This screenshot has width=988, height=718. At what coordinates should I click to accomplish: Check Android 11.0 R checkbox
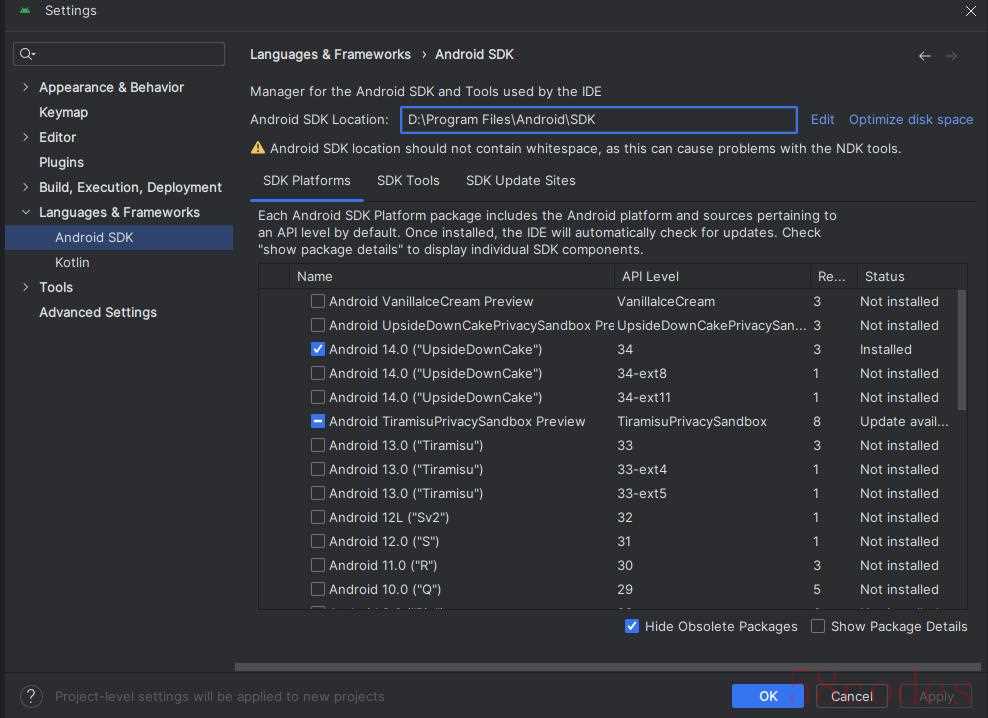(x=318, y=565)
